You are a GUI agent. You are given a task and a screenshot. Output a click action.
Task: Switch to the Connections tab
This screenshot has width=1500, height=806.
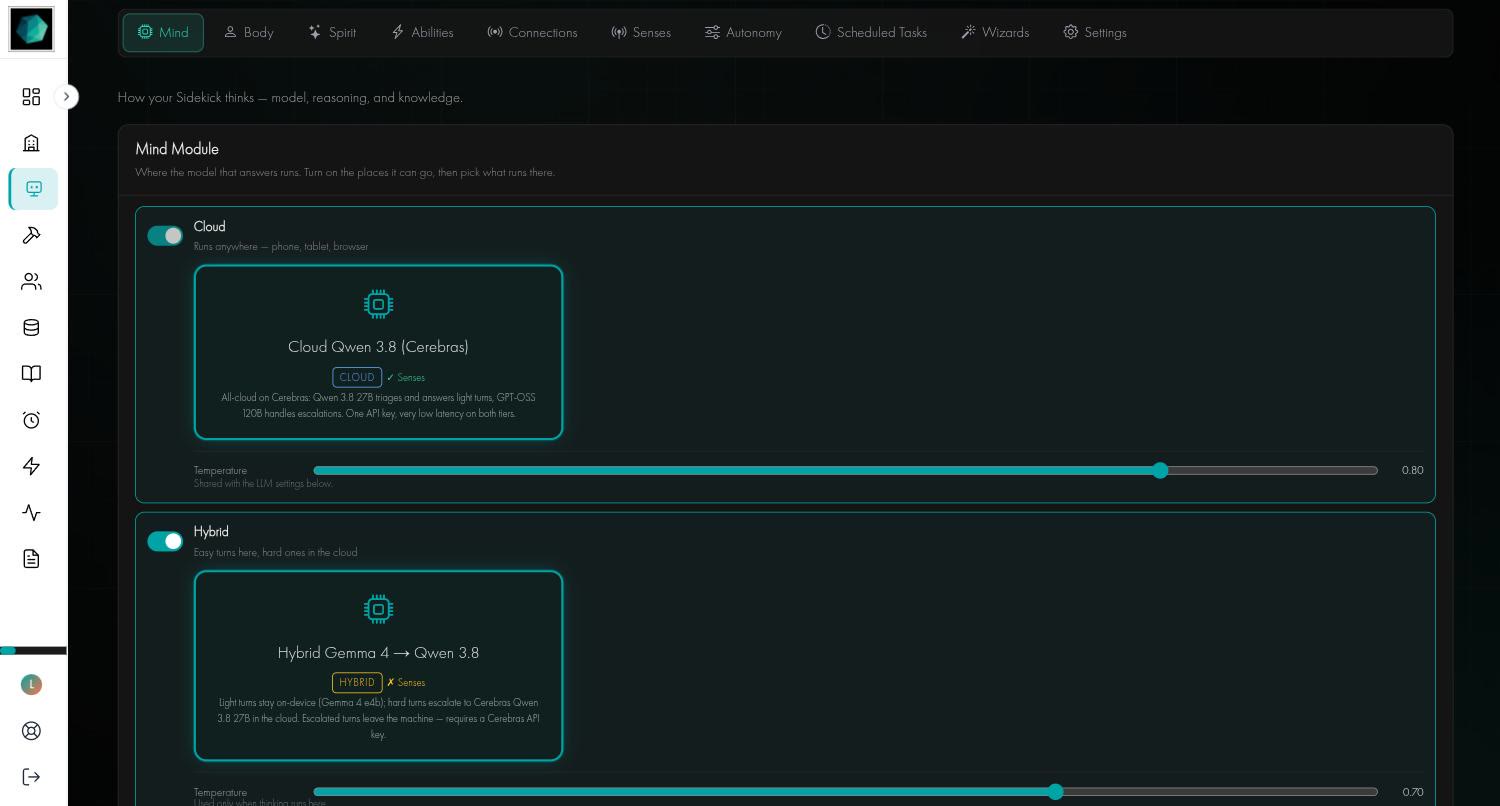click(532, 33)
